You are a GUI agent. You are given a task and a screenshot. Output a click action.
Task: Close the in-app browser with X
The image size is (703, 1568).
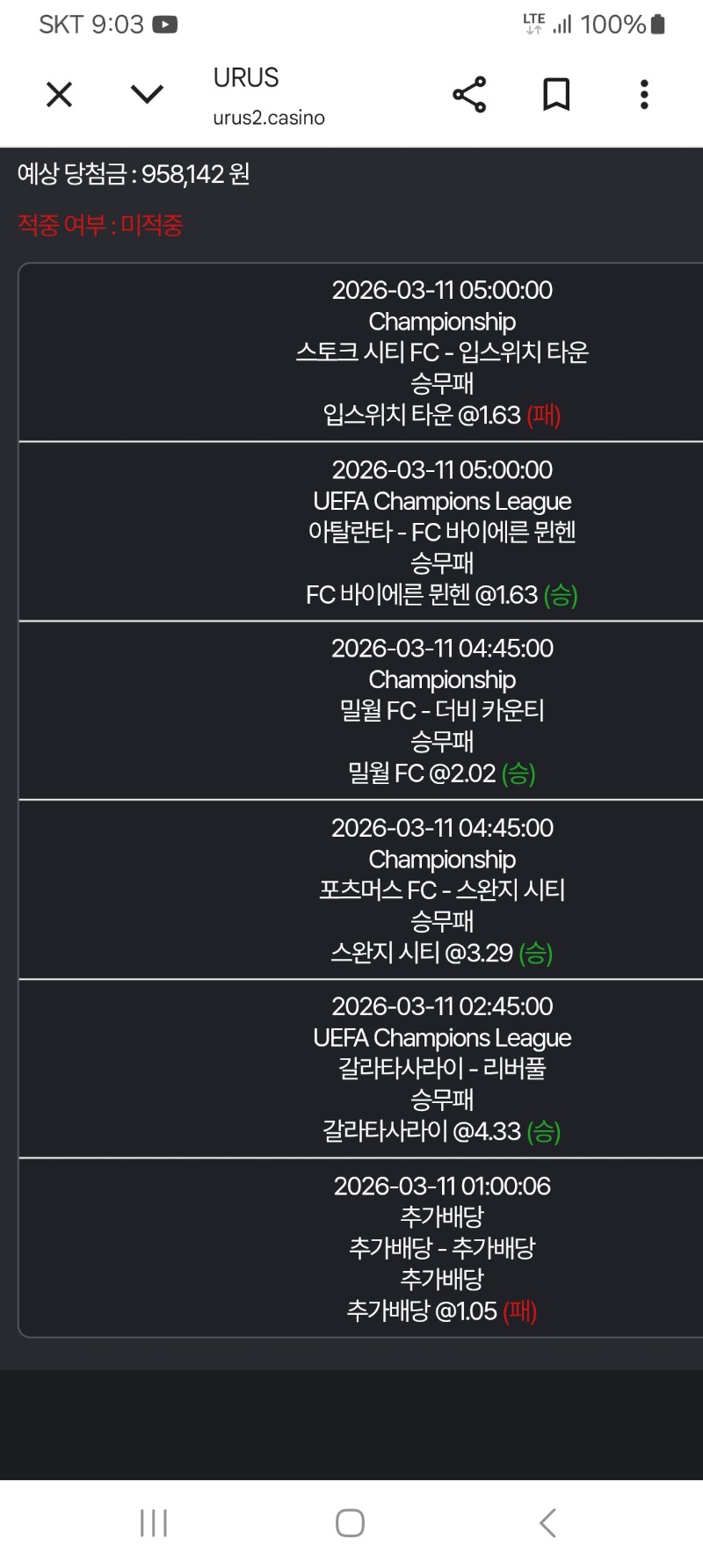59,94
